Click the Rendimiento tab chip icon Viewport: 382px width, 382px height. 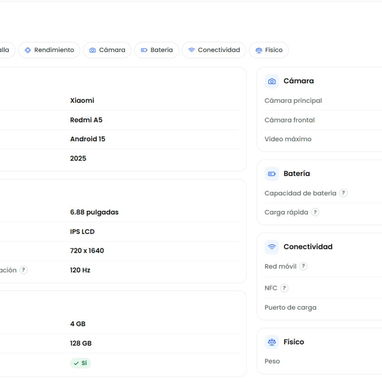click(28, 50)
